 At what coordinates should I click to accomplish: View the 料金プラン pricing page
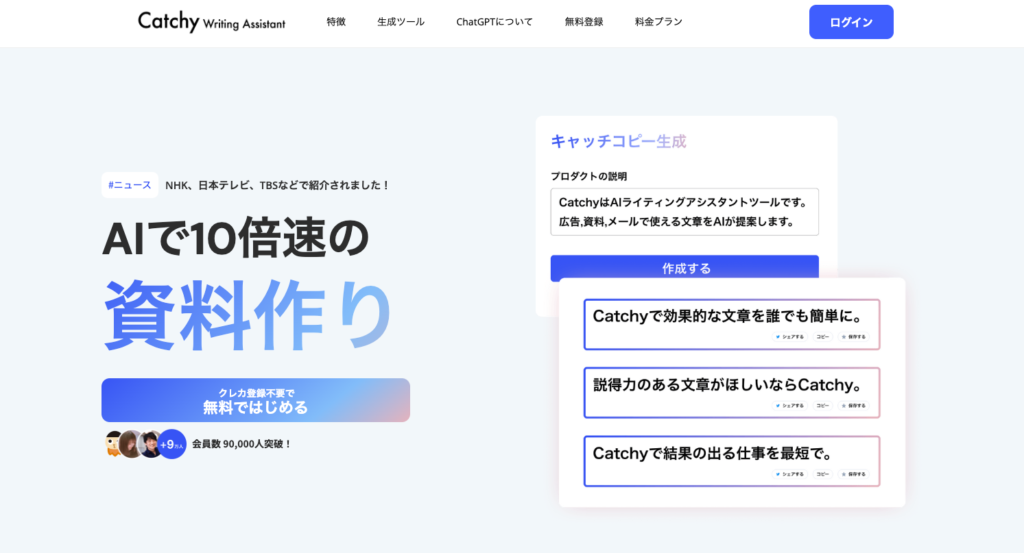click(x=658, y=22)
